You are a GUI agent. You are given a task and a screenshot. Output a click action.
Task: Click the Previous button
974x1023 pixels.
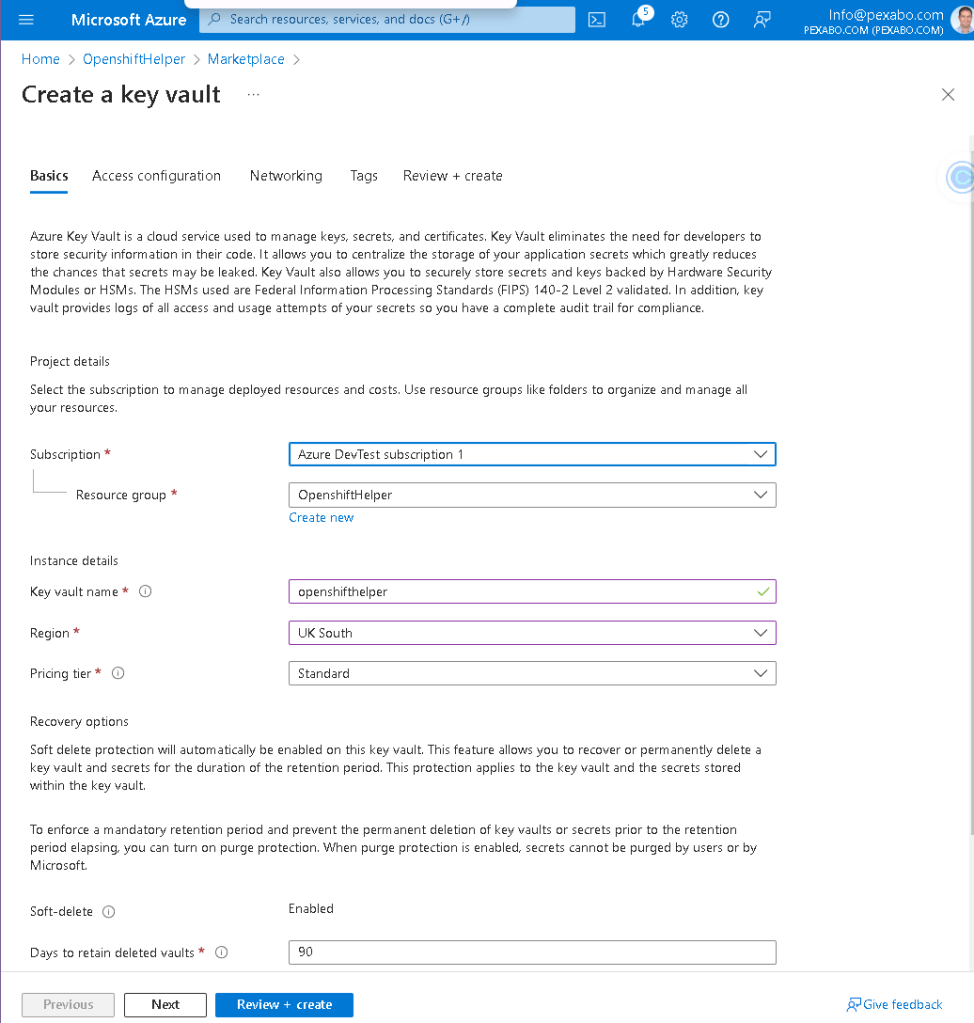(68, 1005)
